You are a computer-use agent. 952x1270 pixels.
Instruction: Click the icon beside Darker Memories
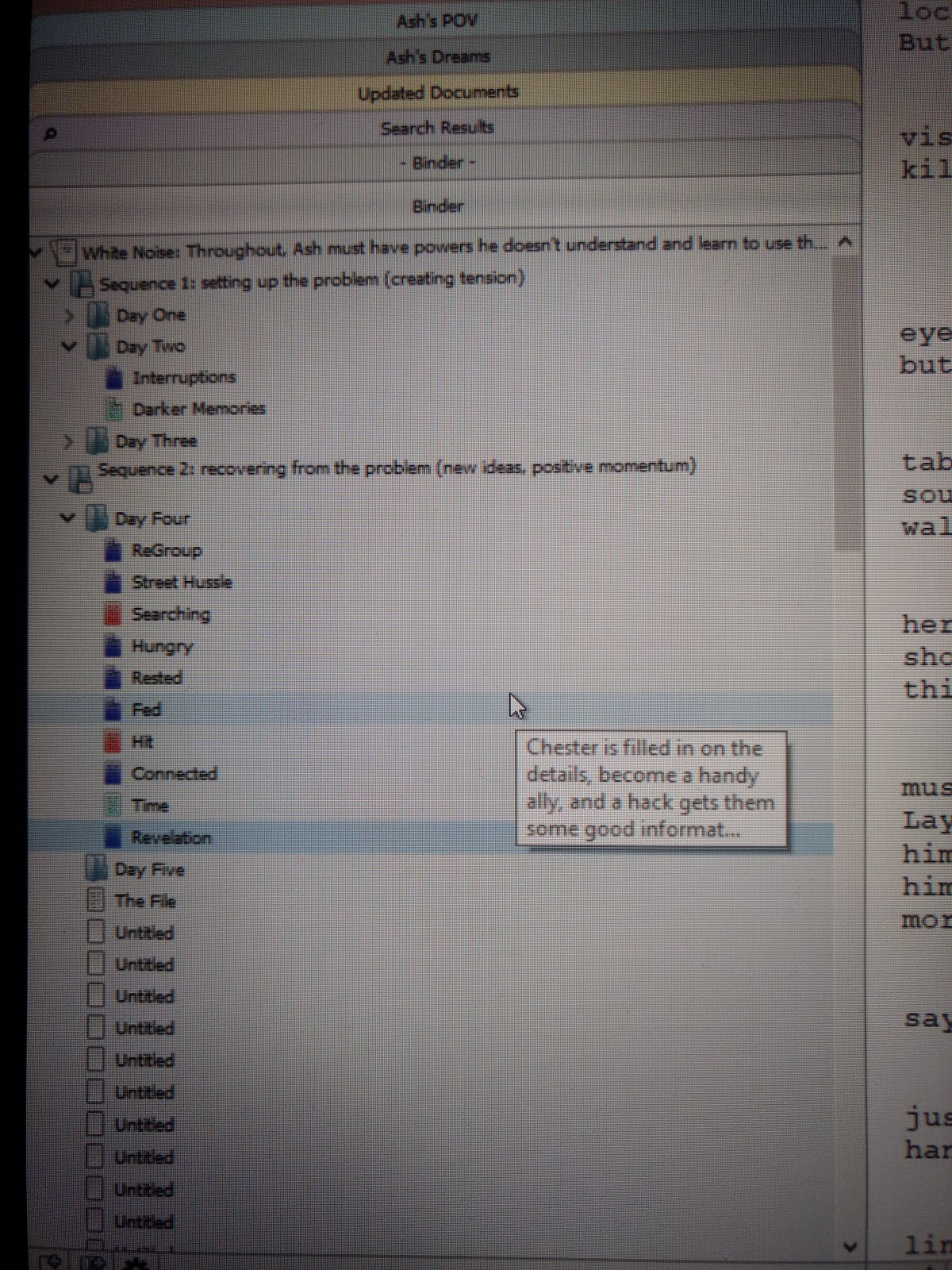tap(116, 408)
